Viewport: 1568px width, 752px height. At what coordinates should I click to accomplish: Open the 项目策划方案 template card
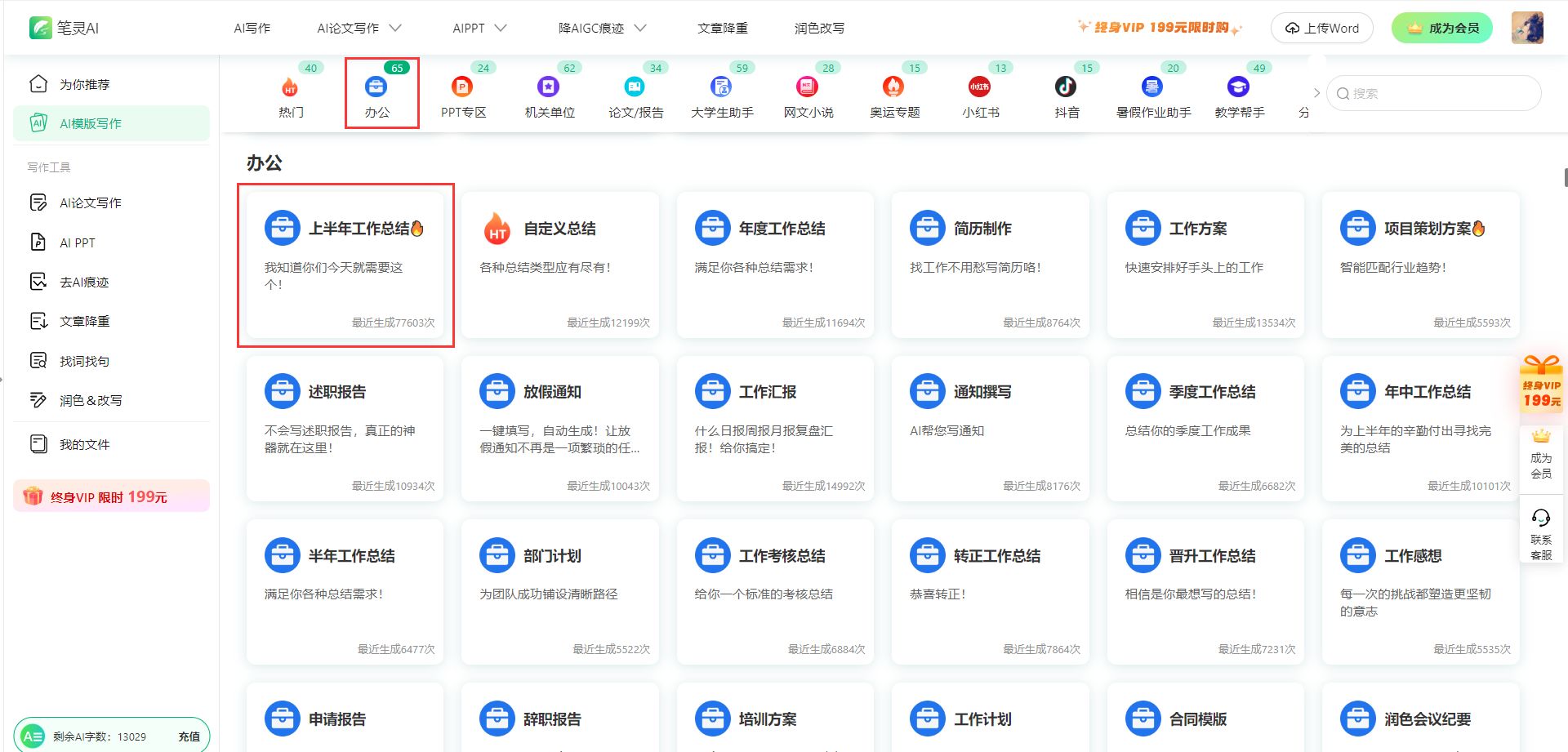point(1421,265)
